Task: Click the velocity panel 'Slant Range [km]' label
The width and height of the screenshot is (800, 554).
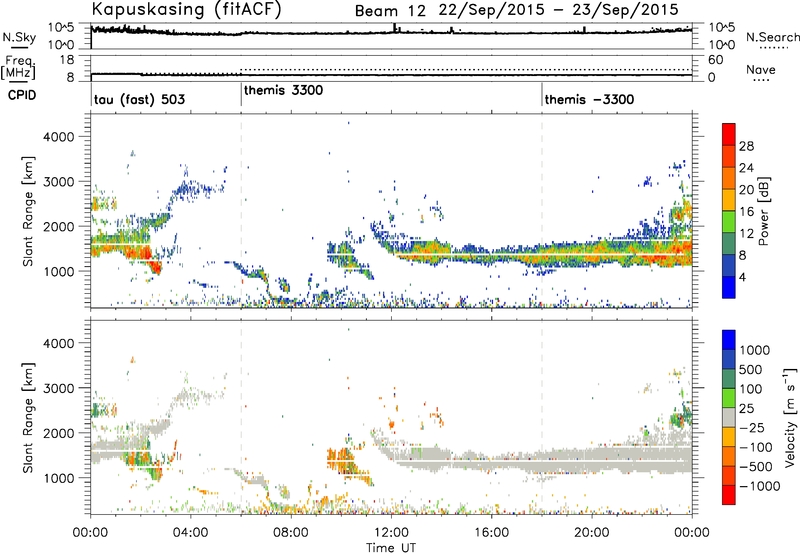Action: pyautogui.click(x=28, y=417)
